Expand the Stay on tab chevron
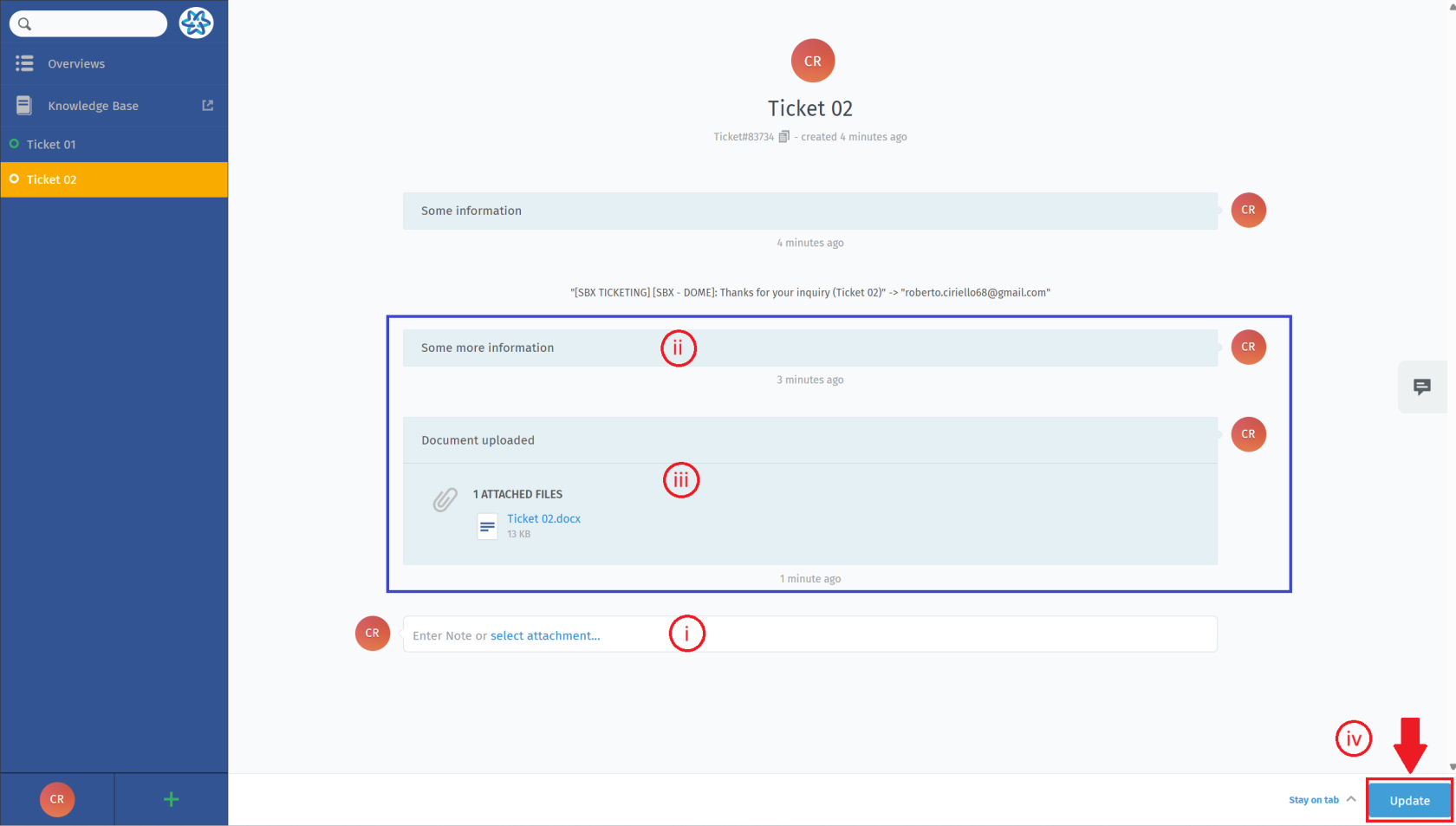 coord(1351,799)
